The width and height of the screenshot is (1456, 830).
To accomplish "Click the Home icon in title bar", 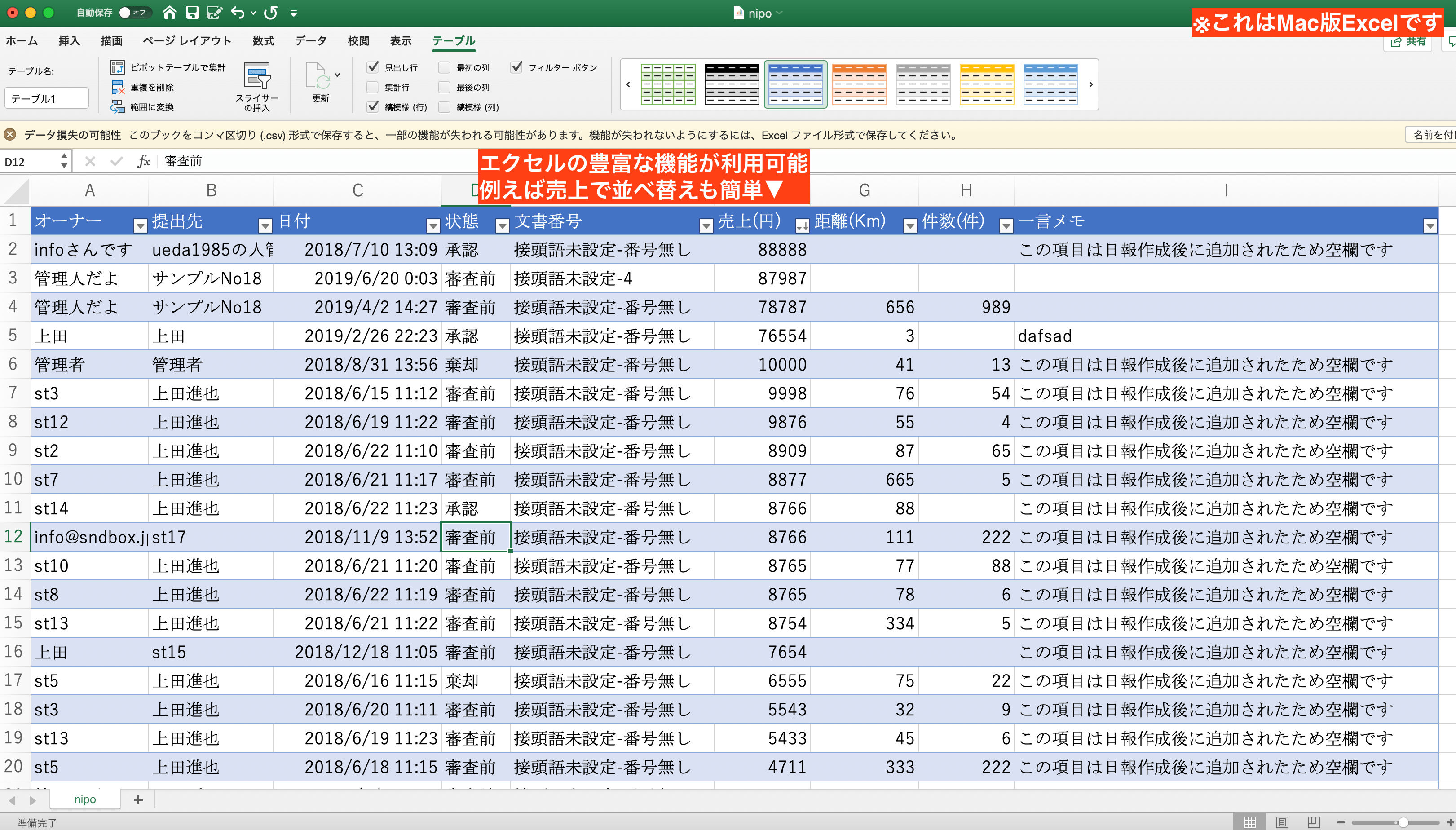I will pos(169,13).
